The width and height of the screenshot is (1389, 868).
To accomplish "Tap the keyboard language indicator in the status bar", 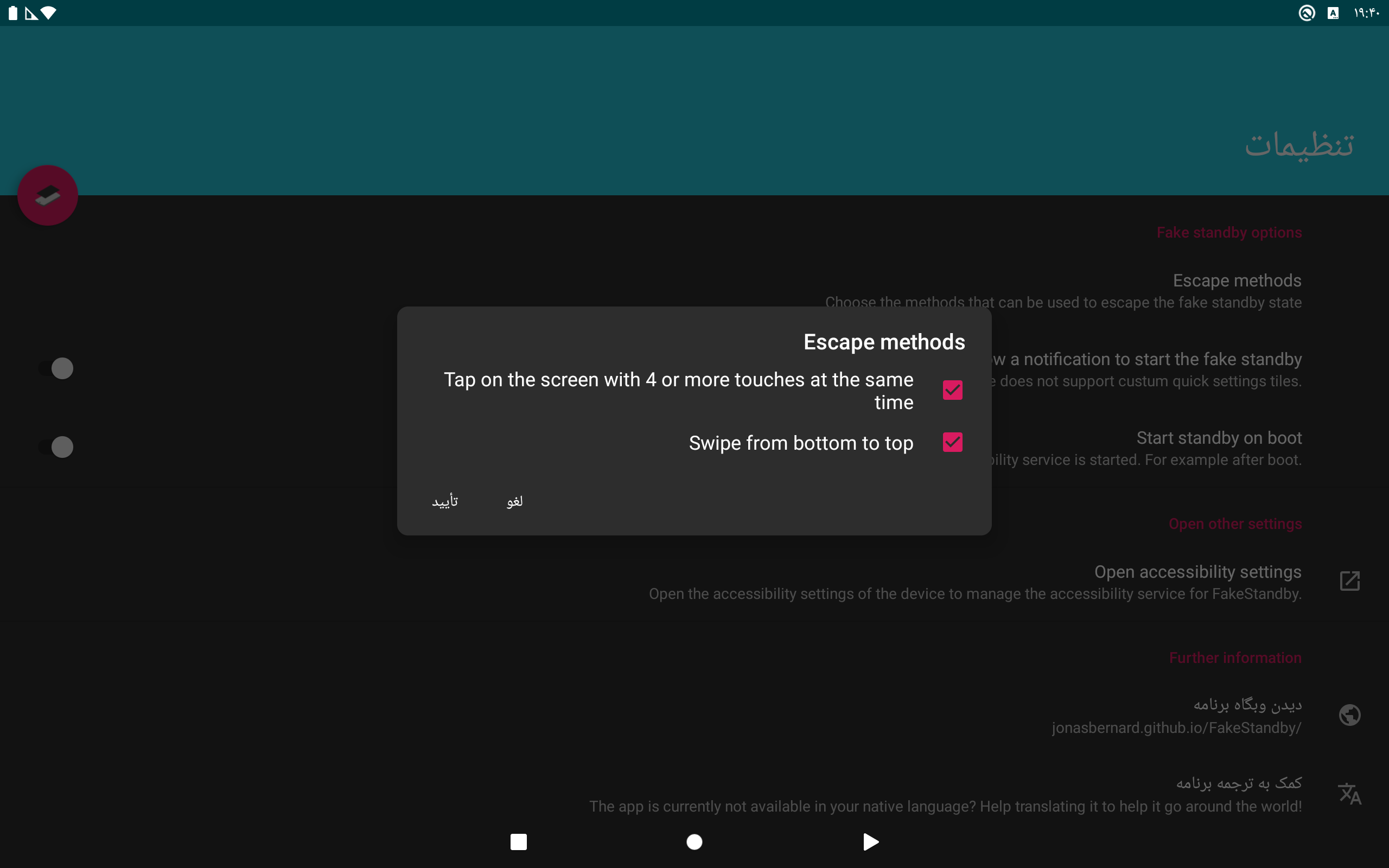I will click(1333, 12).
